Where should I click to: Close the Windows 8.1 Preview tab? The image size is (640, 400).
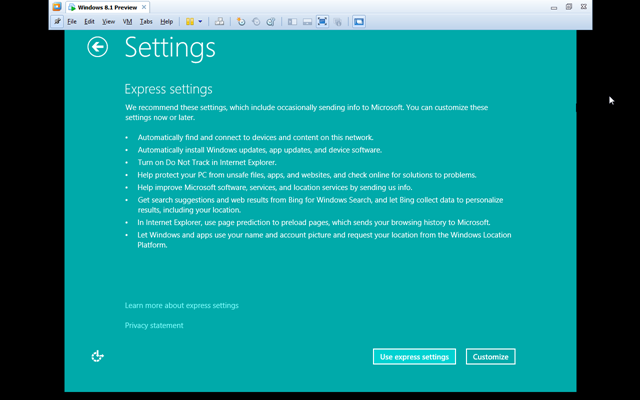(x=144, y=7)
